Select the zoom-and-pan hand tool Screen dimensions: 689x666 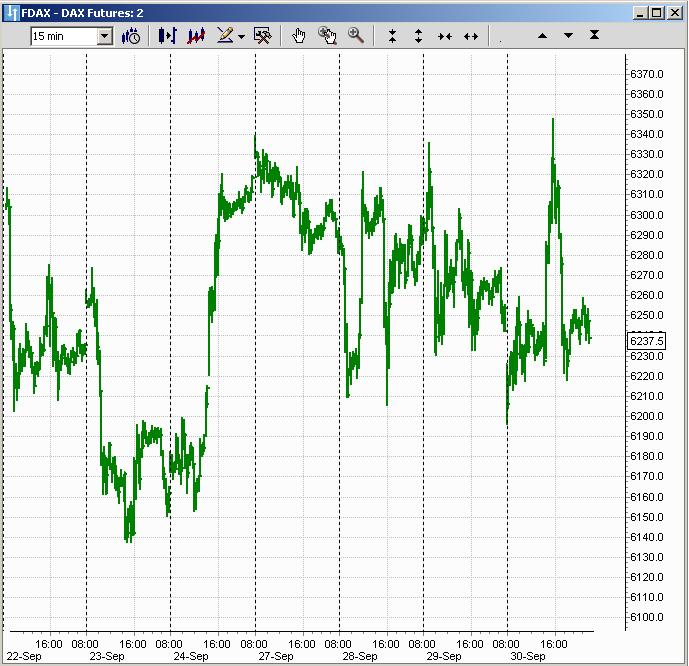(x=327, y=36)
